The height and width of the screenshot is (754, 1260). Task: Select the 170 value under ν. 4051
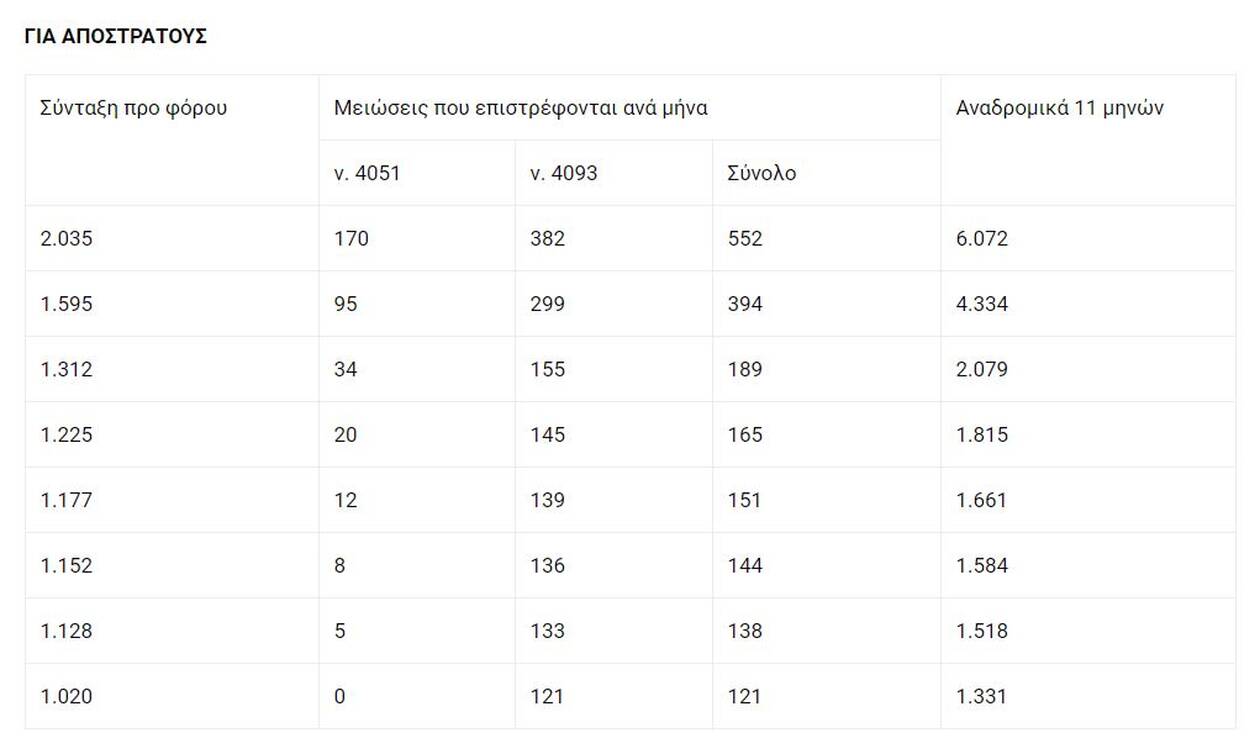351,239
